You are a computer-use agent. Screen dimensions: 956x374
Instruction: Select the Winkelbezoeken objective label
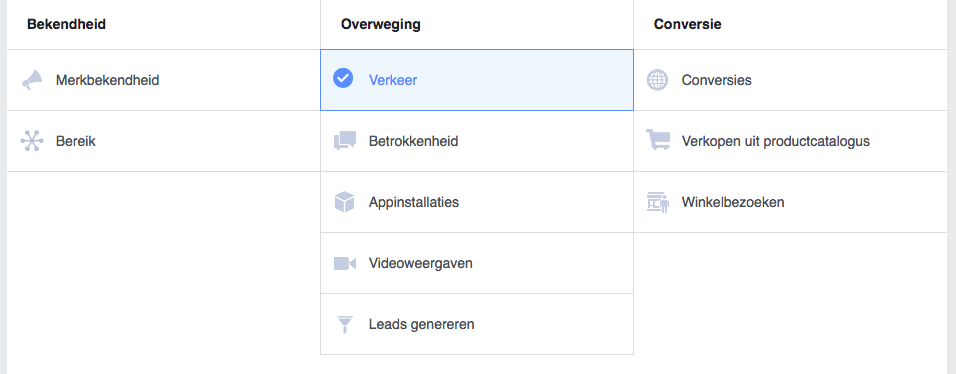coord(733,202)
